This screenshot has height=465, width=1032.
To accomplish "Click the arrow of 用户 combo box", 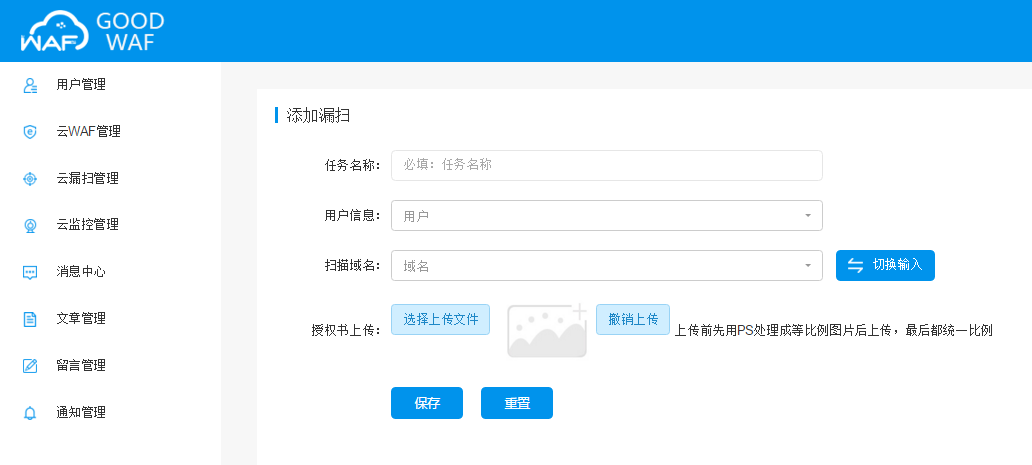I will point(808,216).
